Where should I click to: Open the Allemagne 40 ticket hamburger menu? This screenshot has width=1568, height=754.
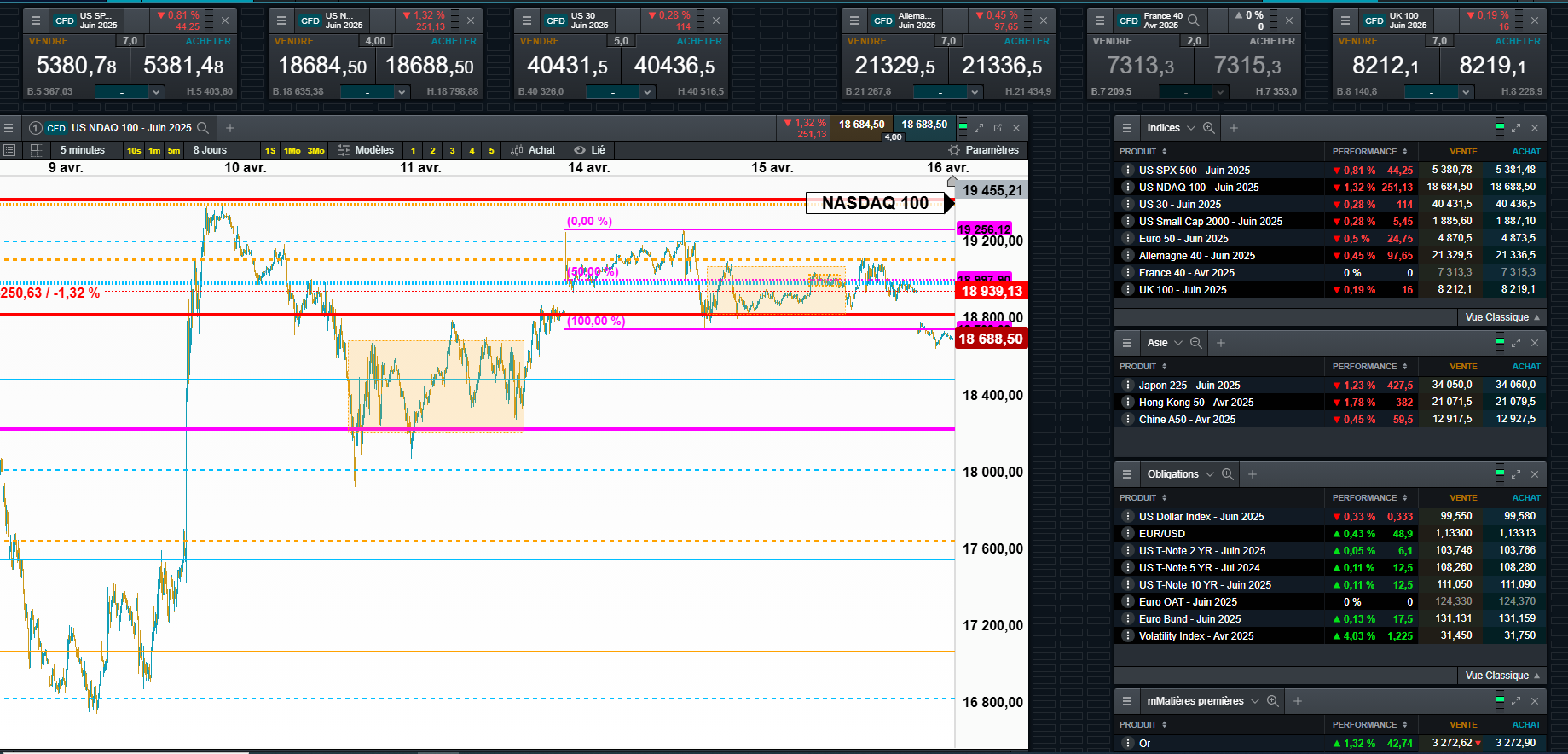[x=854, y=20]
